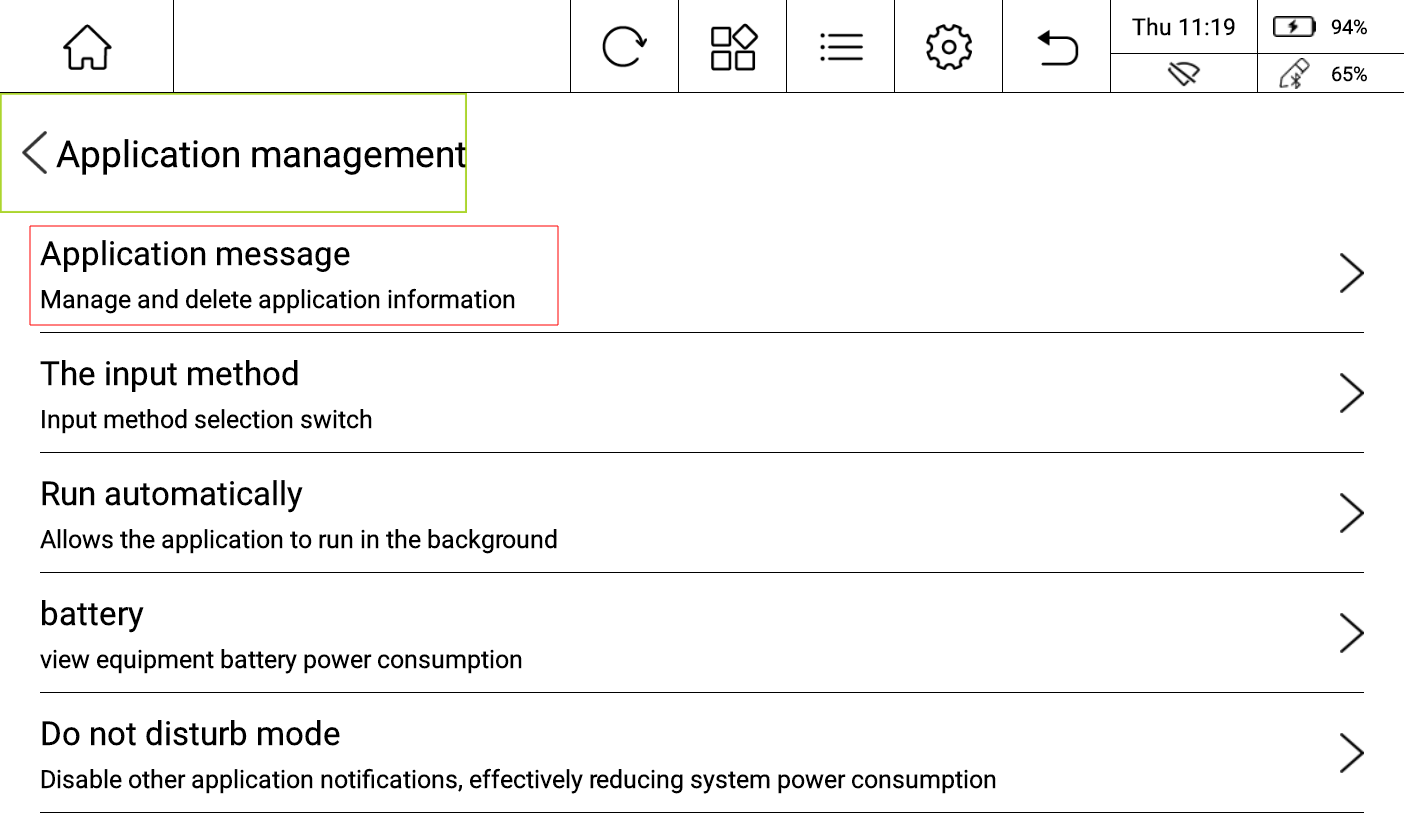Tap the Wi-Fi disabled status icon
The image size is (1404, 823).
pyautogui.click(x=1183, y=74)
